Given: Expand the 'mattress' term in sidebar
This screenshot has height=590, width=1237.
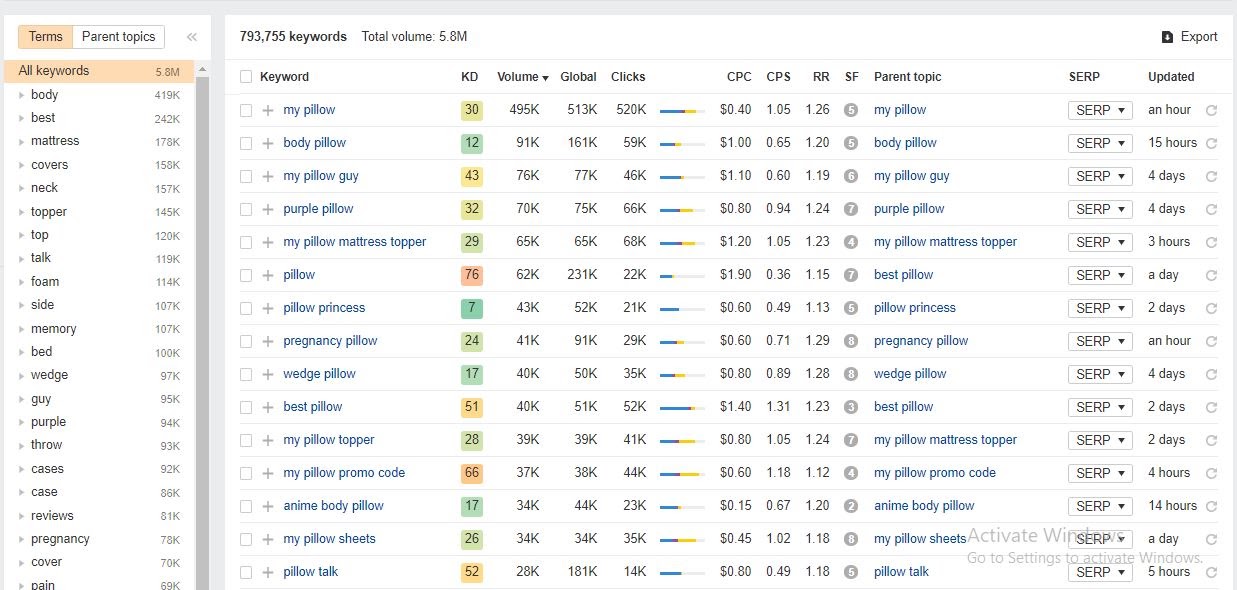Looking at the screenshot, I should [21, 142].
